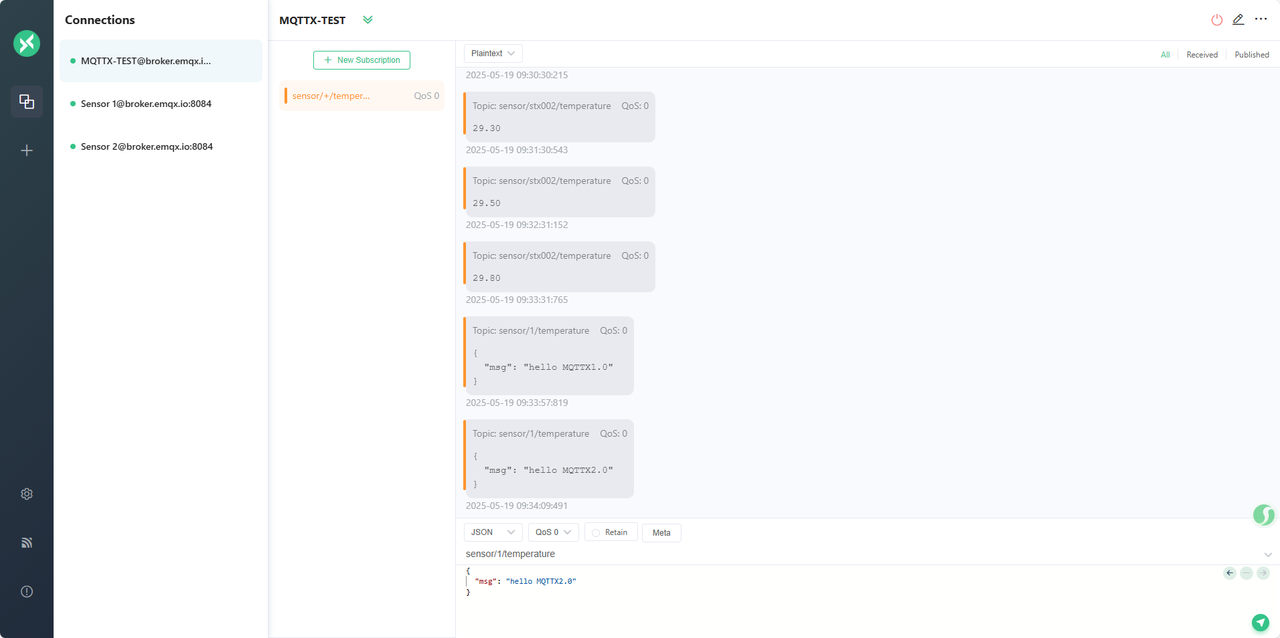The width and height of the screenshot is (1280, 638).
Task: Click timestamp 2025-05-19 09:33:57:819
Action: tap(517, 403)
